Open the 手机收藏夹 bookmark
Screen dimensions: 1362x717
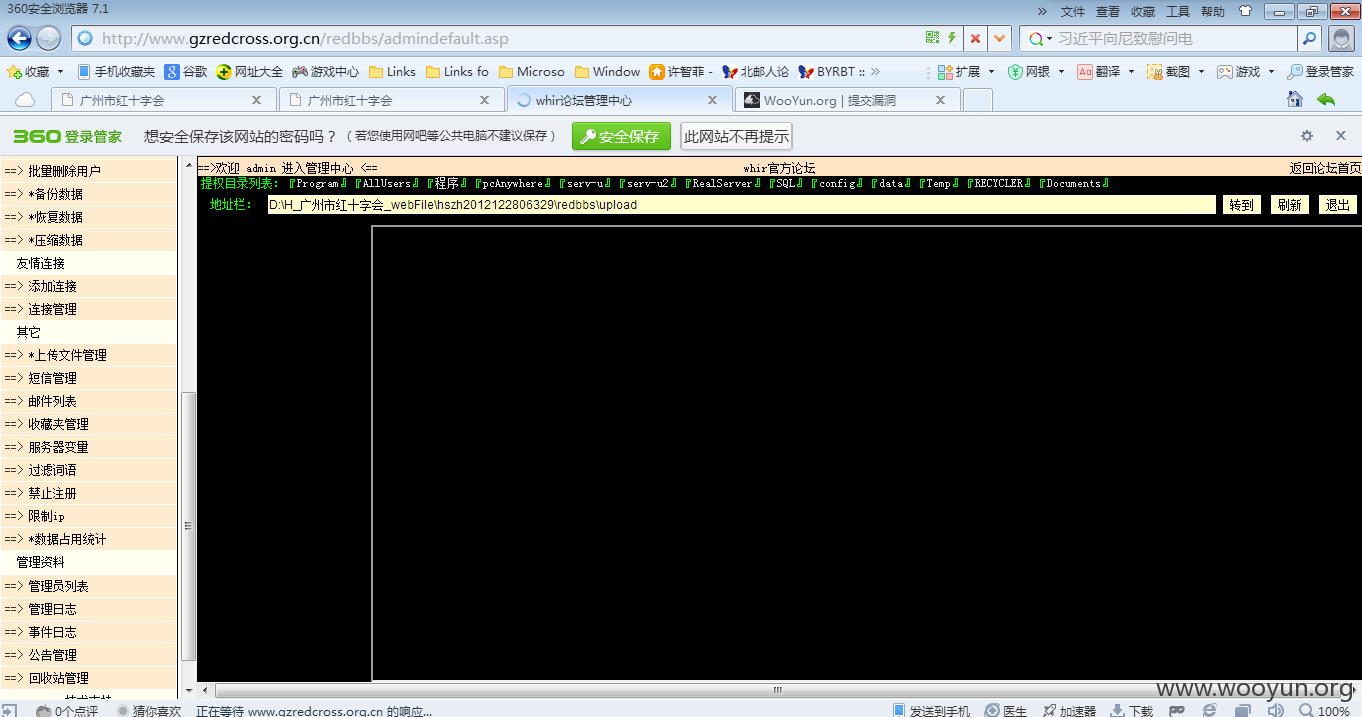coord(116,72)
